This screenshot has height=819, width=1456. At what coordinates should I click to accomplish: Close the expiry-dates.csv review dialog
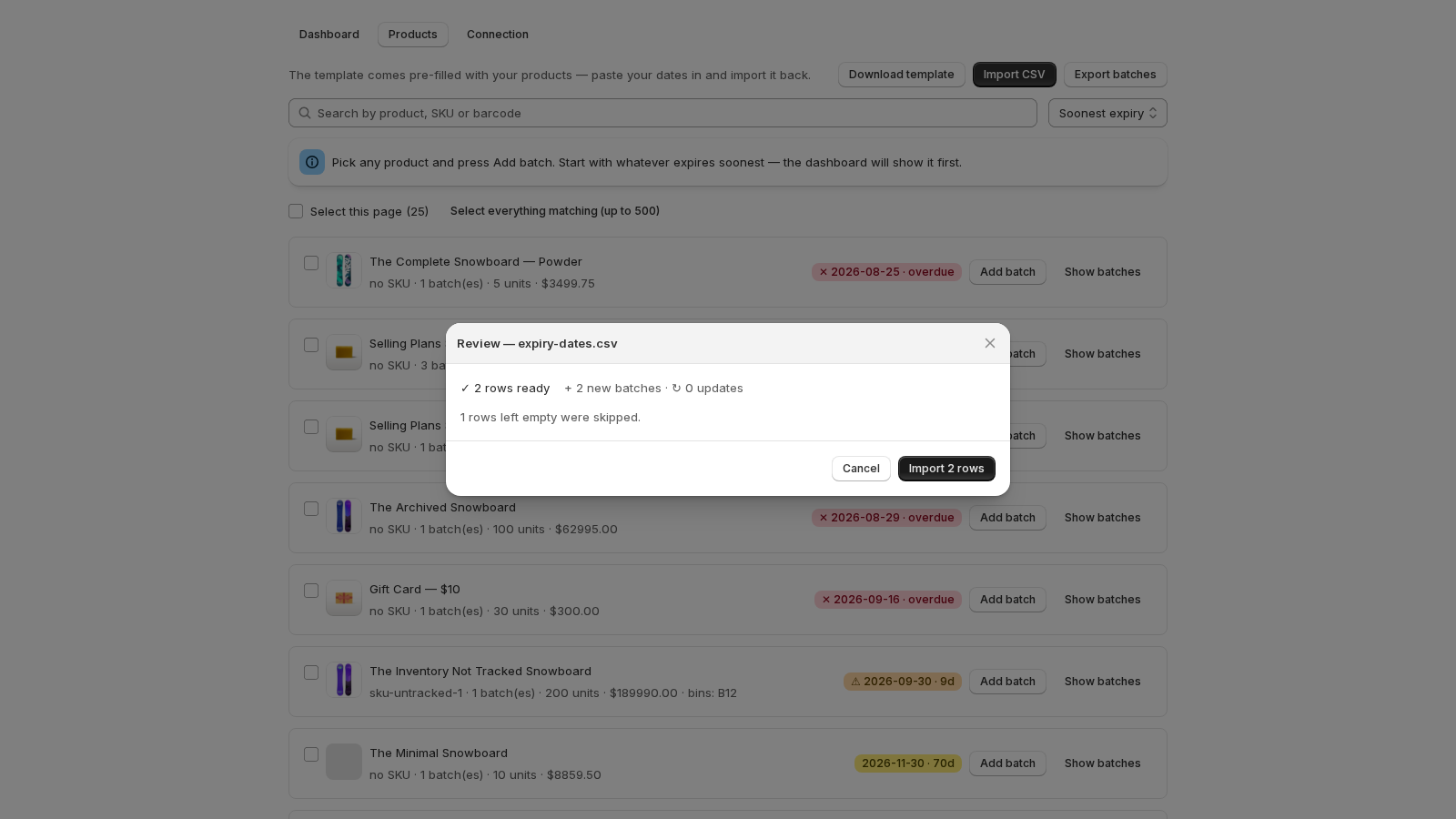pos(990,343)
